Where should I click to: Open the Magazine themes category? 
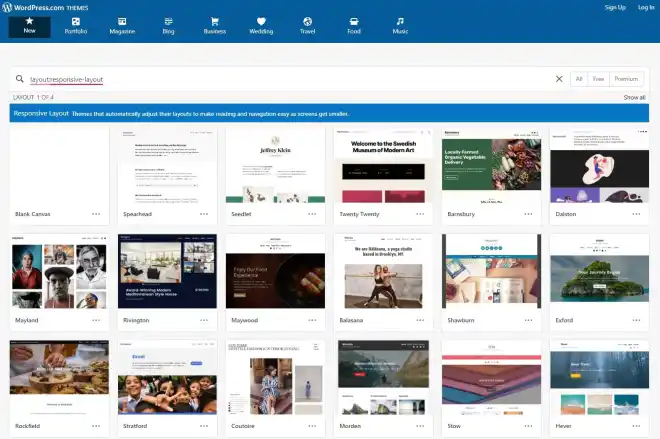(122, 25)
